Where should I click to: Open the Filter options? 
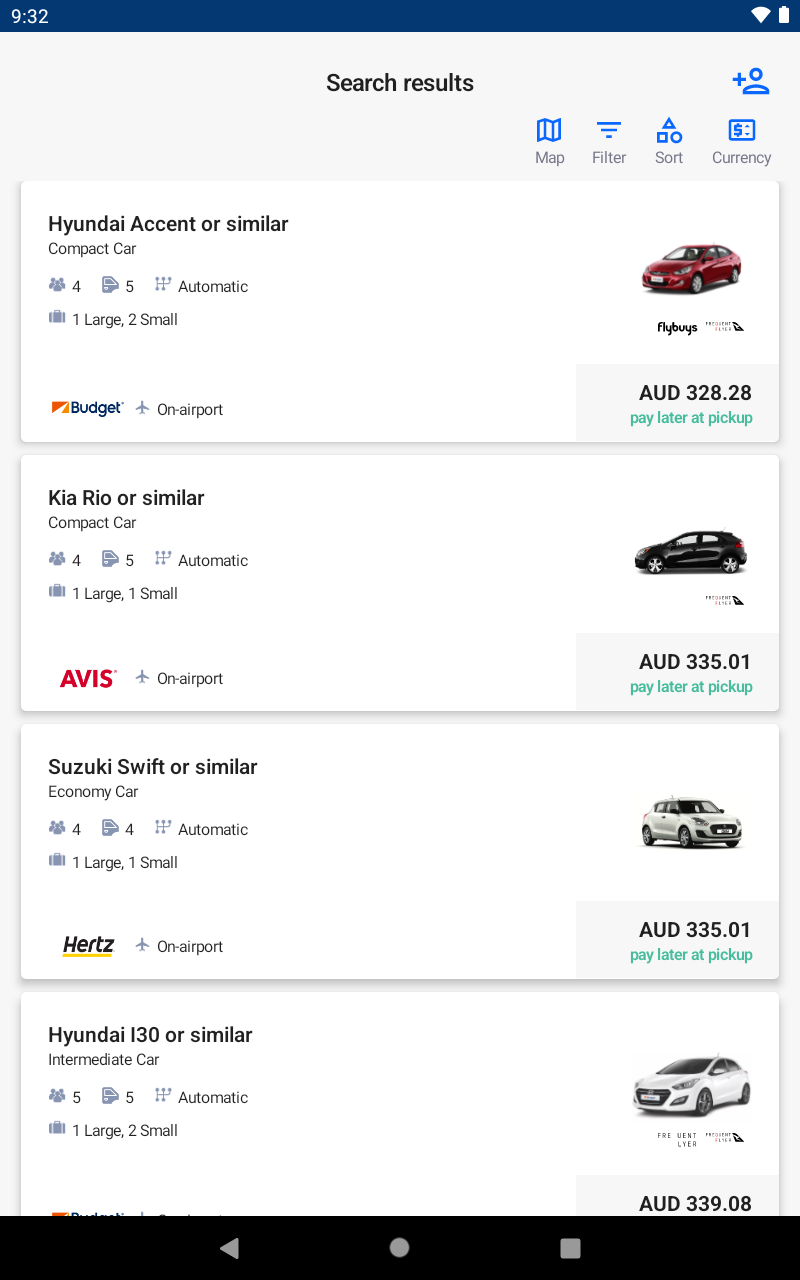[608, 141]
